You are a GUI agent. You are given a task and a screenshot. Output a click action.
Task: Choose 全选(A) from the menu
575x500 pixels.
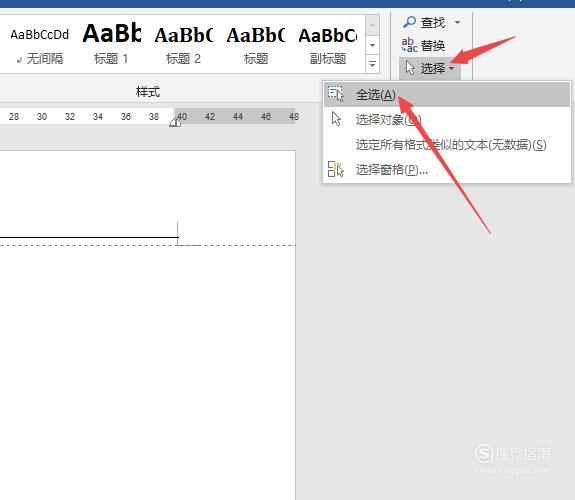(x=447, y=95)
